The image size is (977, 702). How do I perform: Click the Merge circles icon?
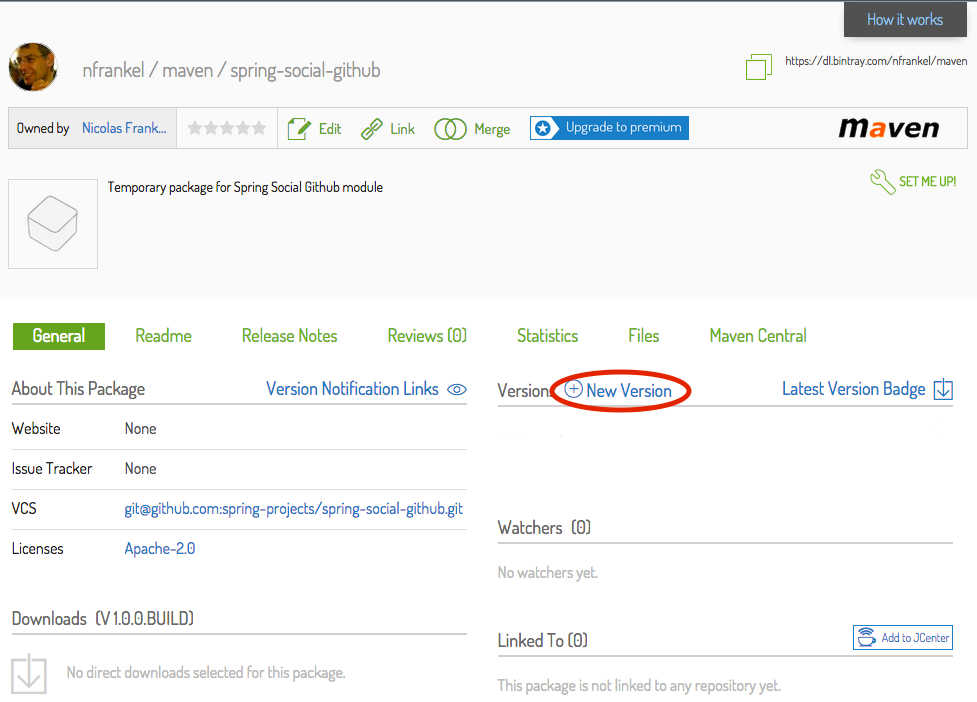tap(450, 129)
